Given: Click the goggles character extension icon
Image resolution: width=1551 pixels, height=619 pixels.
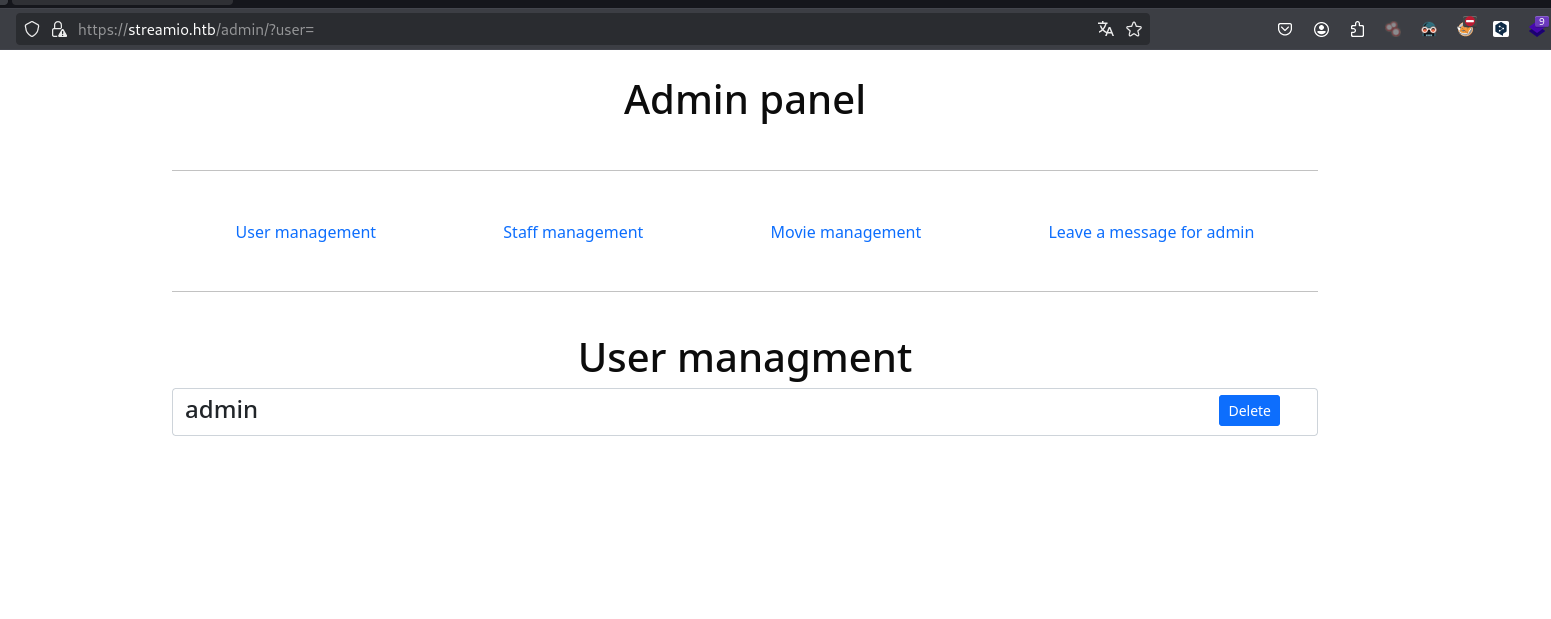Looking at the screenshot, I should click(x=1429, y=29).
